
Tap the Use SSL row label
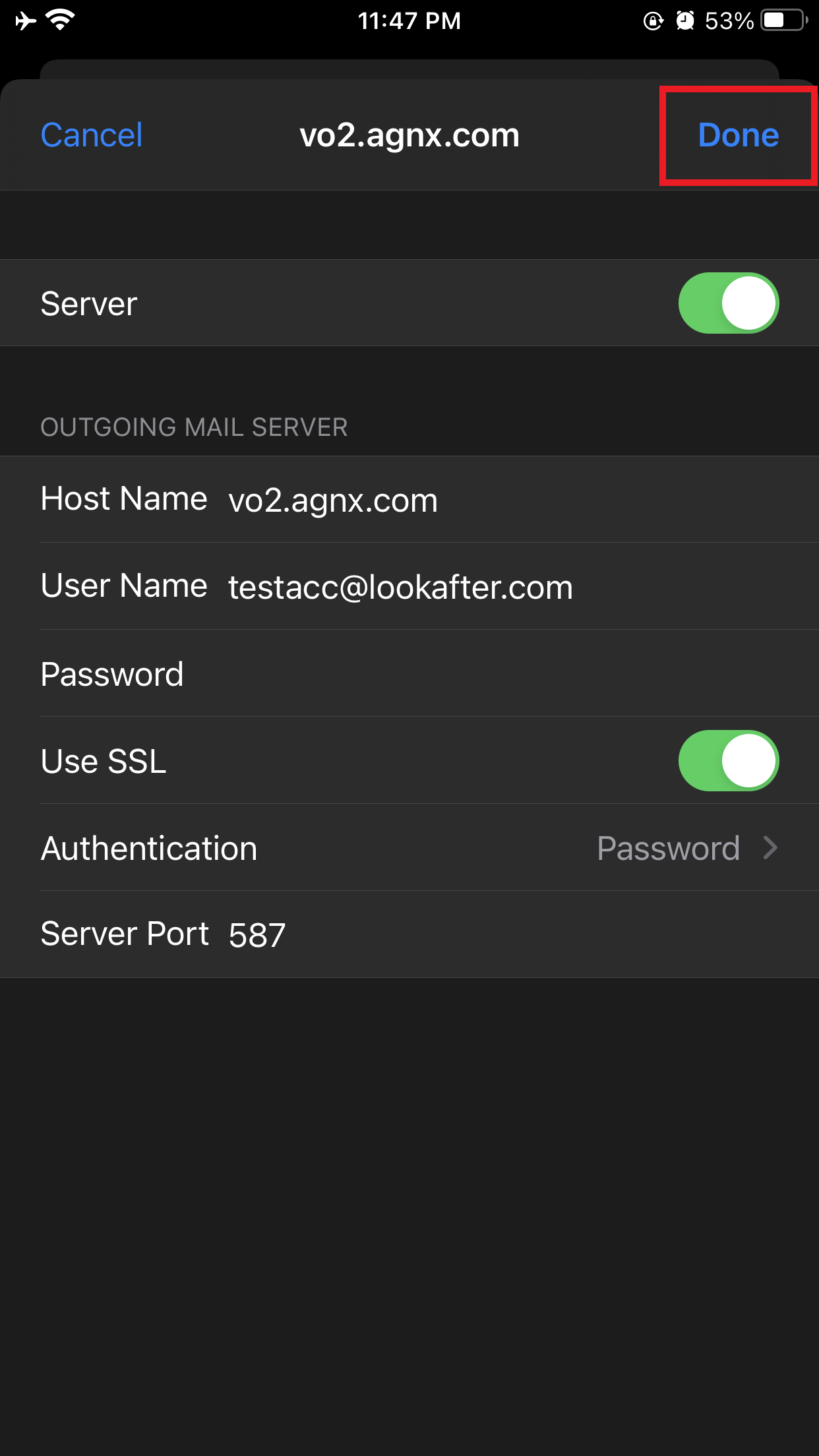tap(104, 761)
